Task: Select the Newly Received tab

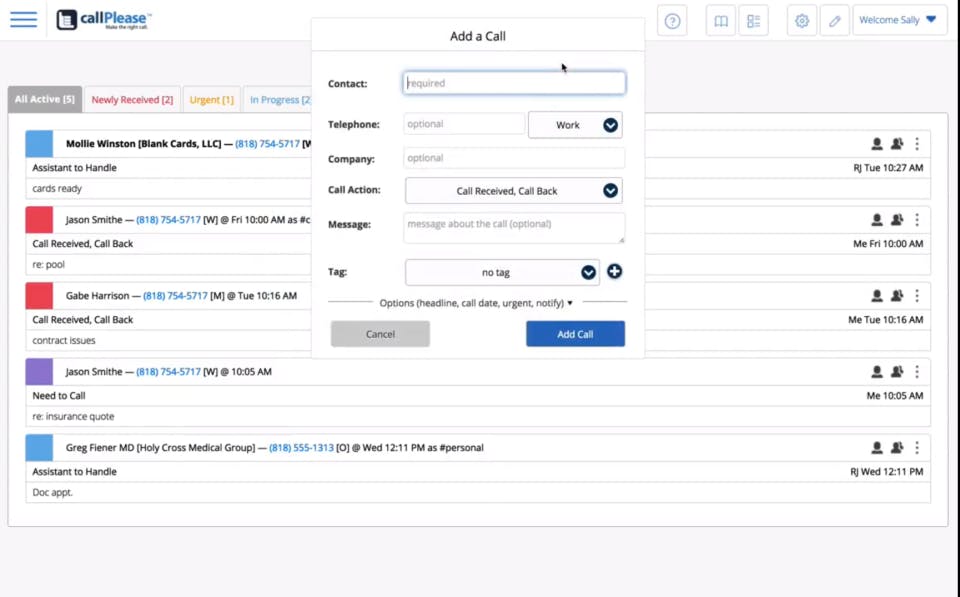Action: [131, 99]
